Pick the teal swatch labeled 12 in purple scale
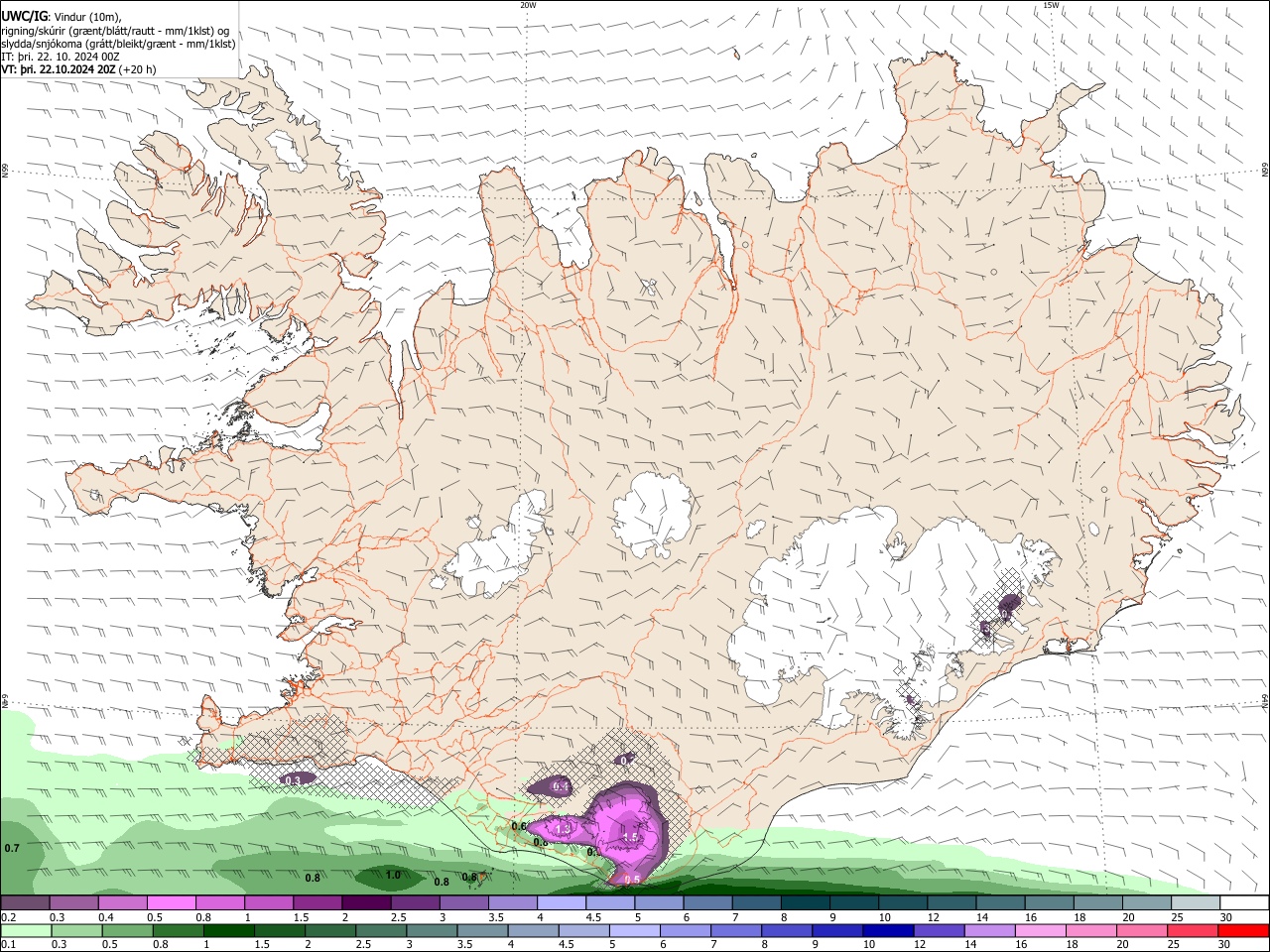The height and width of the screenshot is (952, 1270). tap(952, 903)
